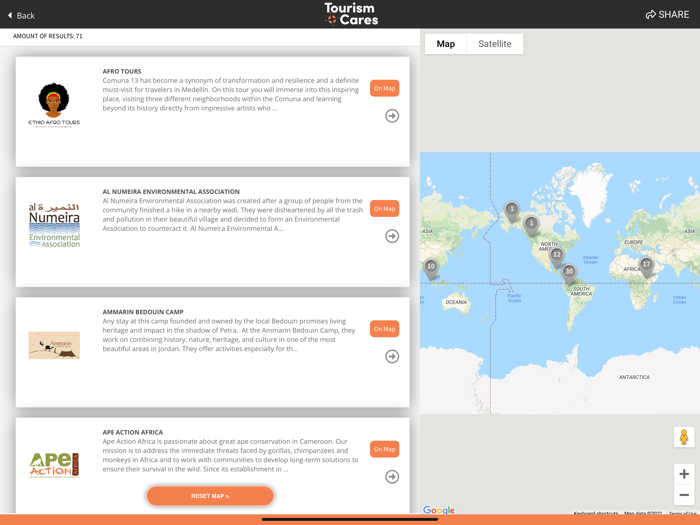
Task: Open Al Numeira Environmental Association details arrow
Action: (x=392, y=236)
